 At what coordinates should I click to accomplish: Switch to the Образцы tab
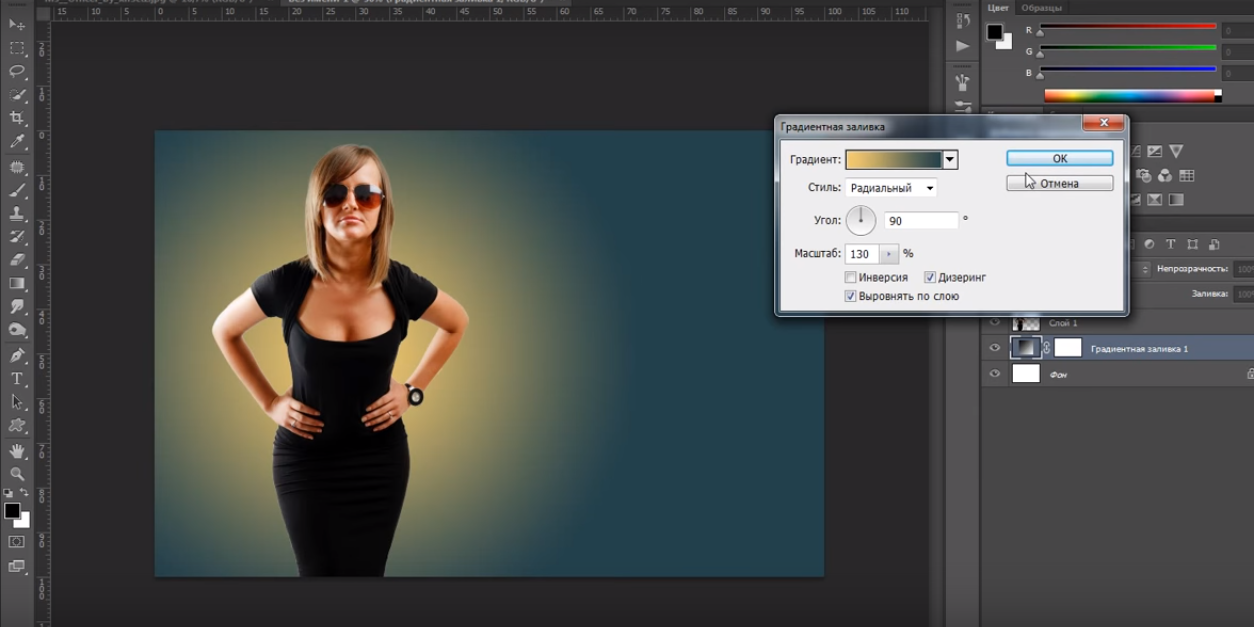coord(1041,8)
